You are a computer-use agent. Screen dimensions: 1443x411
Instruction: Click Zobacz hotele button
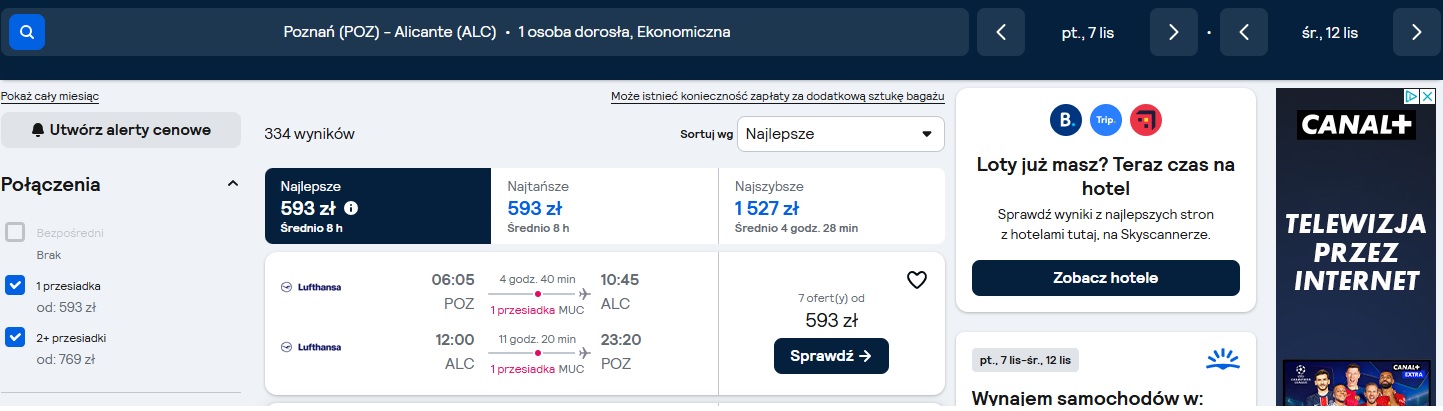coord(1105,278)
